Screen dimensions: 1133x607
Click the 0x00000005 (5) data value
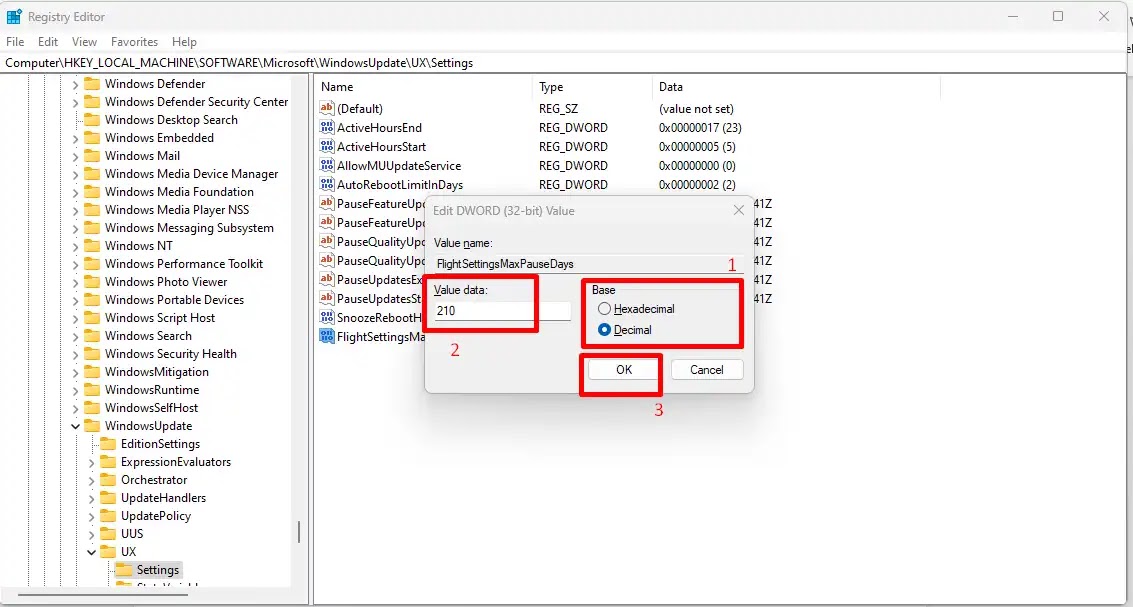point(697,147)
